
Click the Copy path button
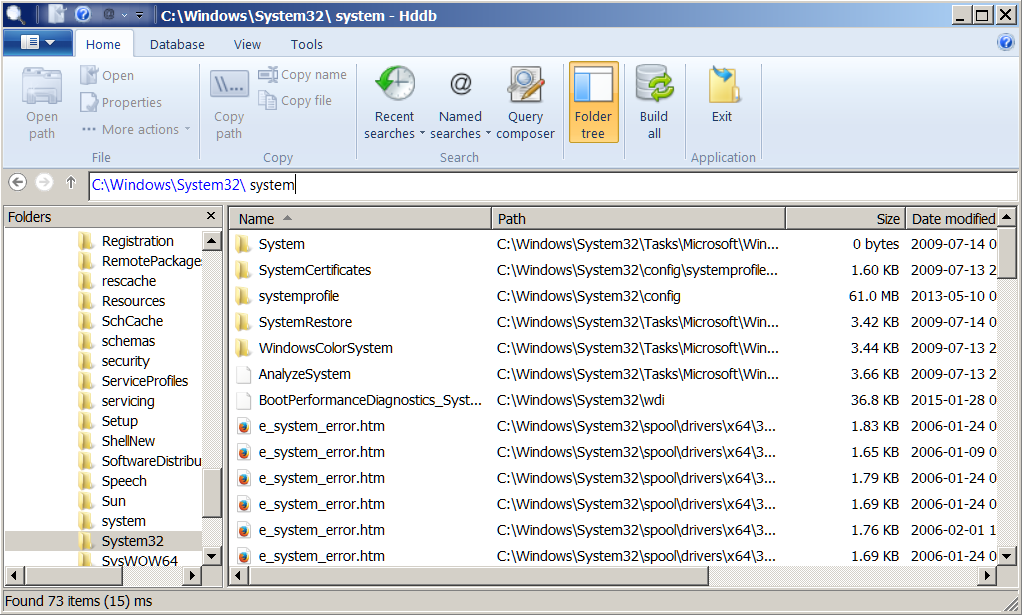229,102
